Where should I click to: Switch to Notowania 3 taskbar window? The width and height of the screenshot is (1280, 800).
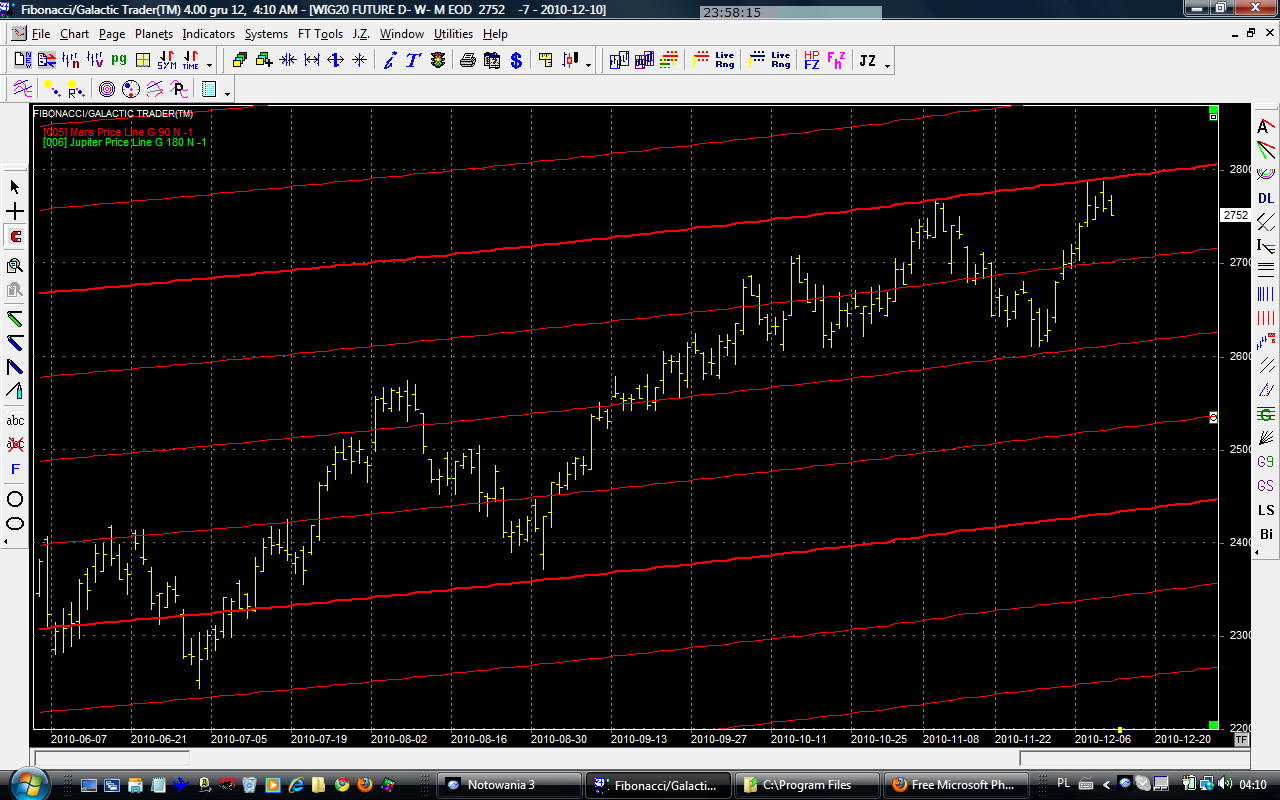tap(510, 785)
